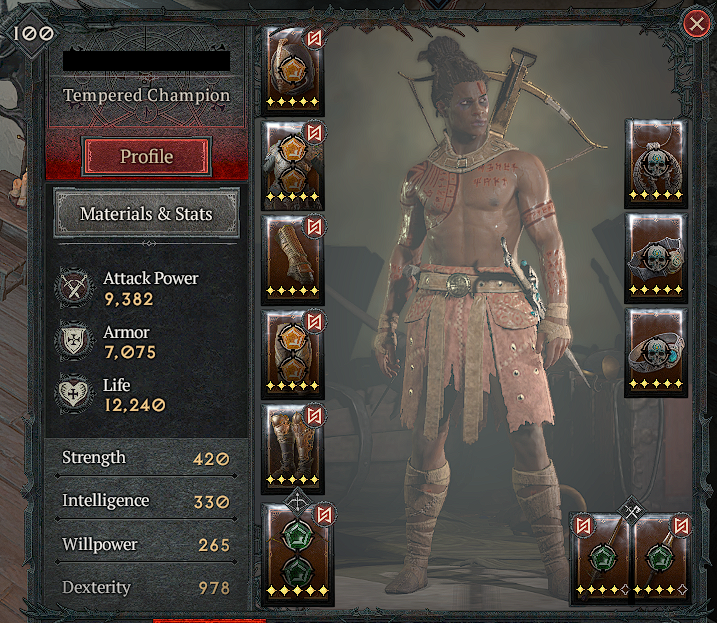Select the ranged weapon crossbow slot
The width and height of the screenshot is (717, 623).
[297, 554]
